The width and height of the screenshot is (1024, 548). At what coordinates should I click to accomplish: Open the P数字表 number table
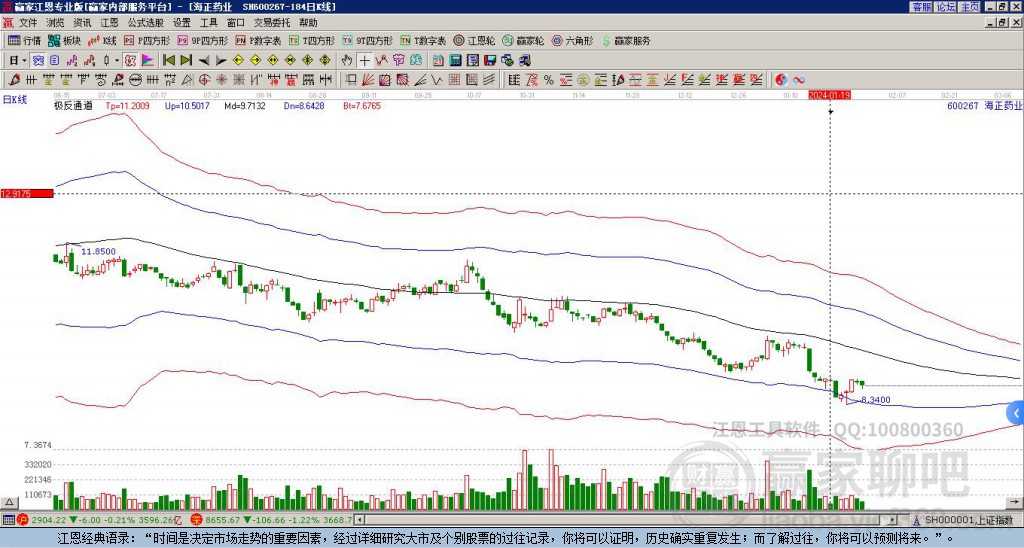[258, 40]
